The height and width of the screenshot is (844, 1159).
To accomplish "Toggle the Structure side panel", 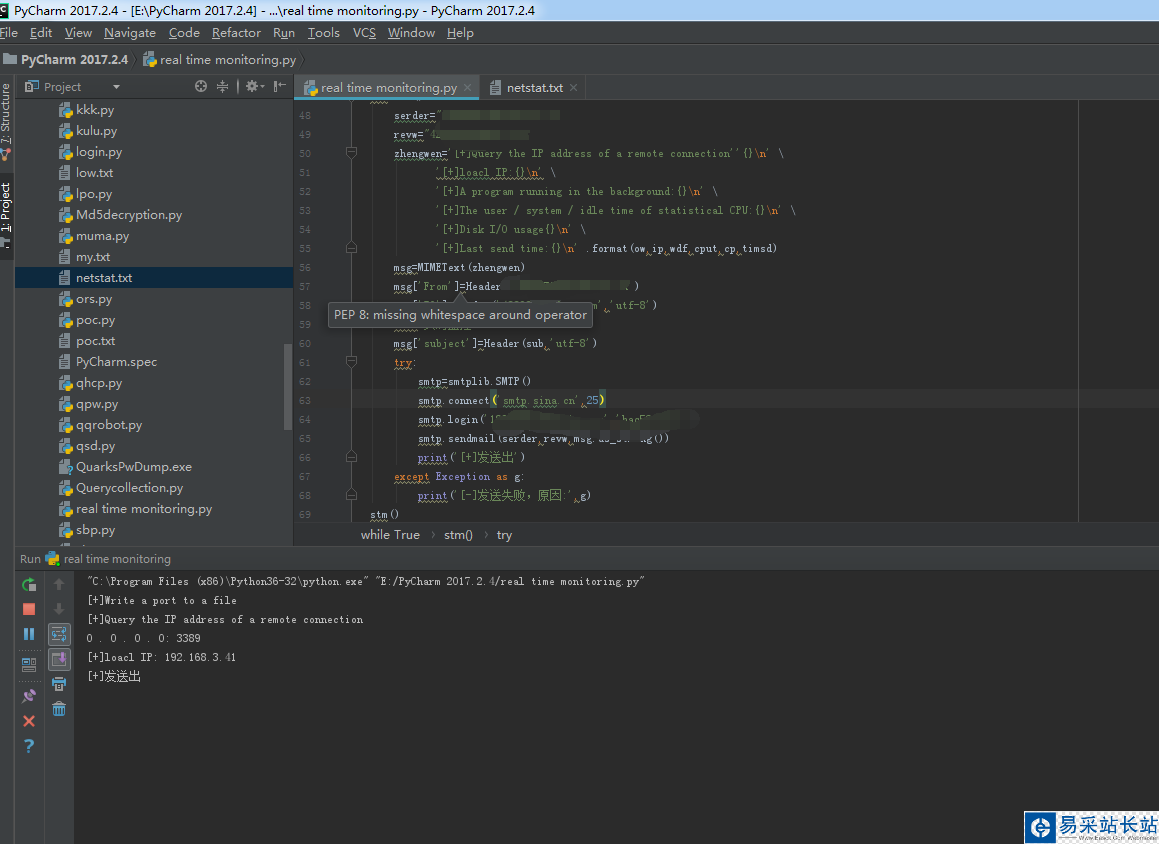I will tap(6, 115).
